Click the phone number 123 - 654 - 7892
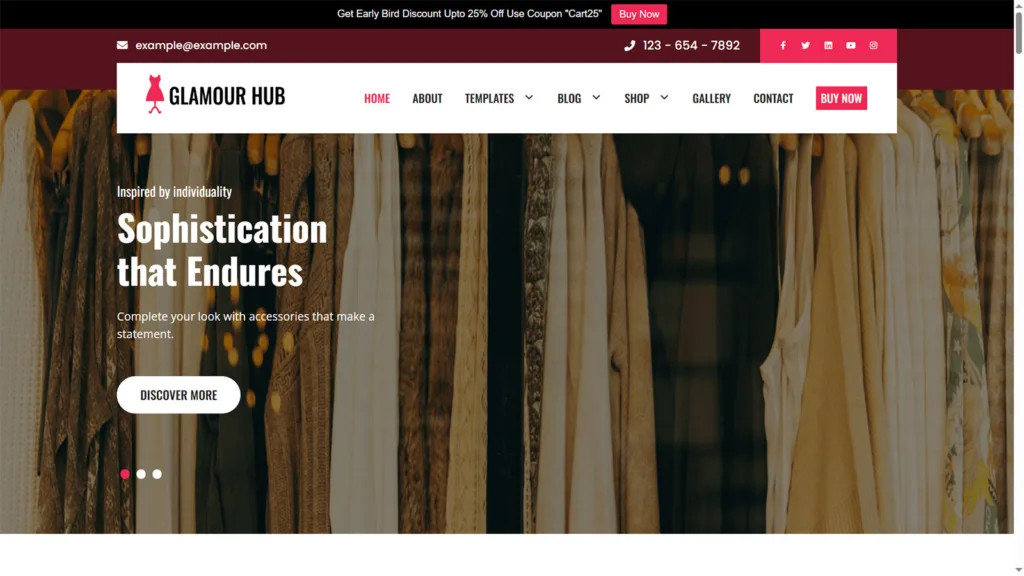 pyautogui.click(x=691, y=46)
